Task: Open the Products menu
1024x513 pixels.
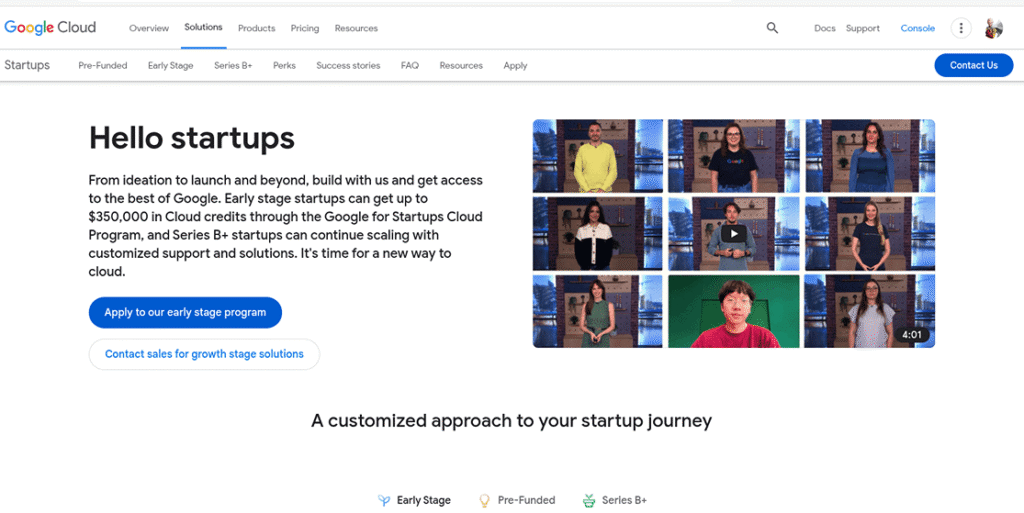Action: click(x=257, y=28)
